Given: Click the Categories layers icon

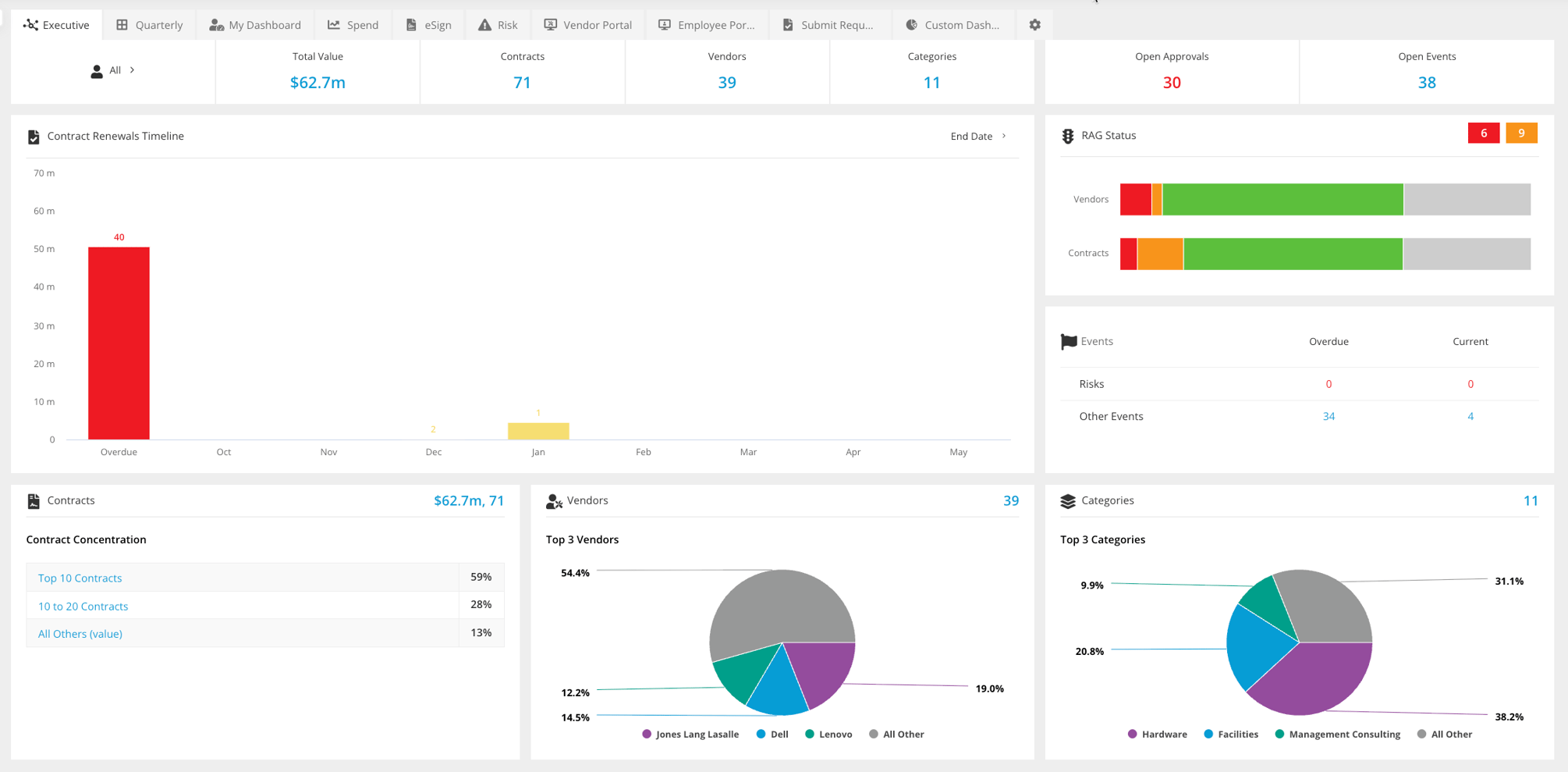Looking at the screenshot, I should [x=1068, y=500].
